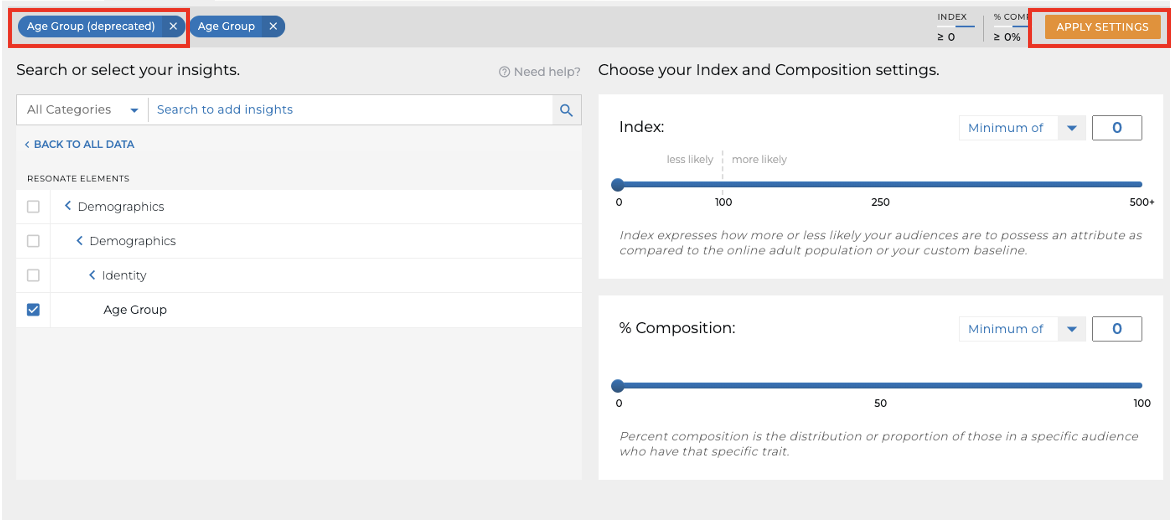Click the Search to add insights field

[350, 110]
